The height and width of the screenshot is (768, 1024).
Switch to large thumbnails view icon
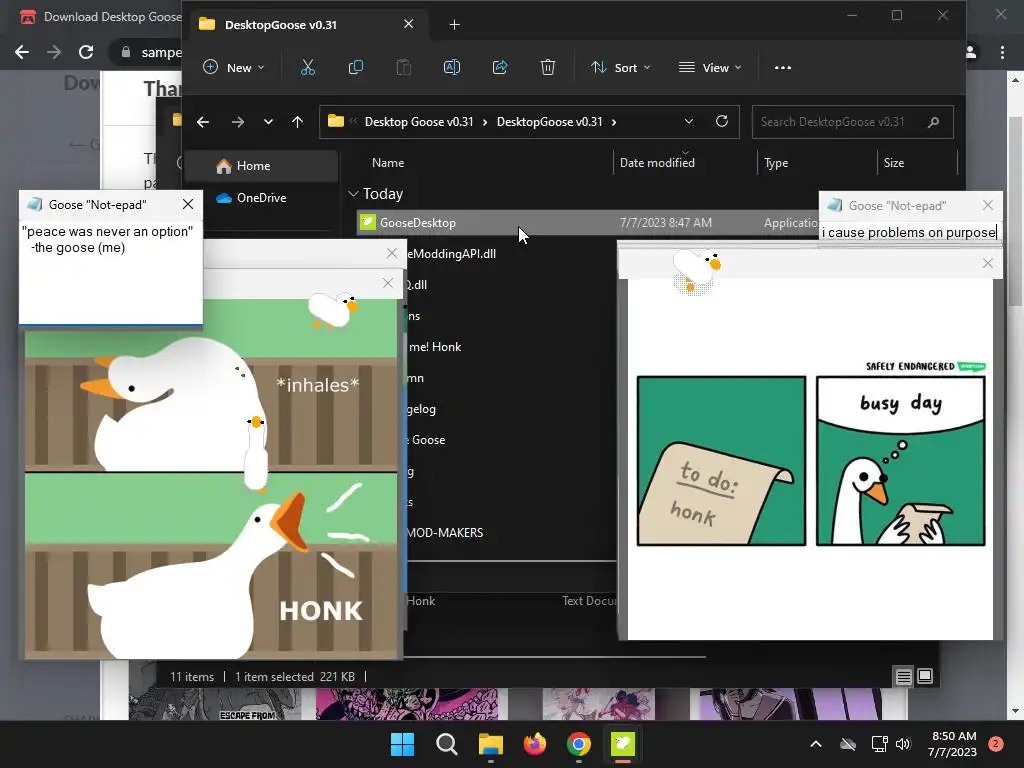[925, 676]
